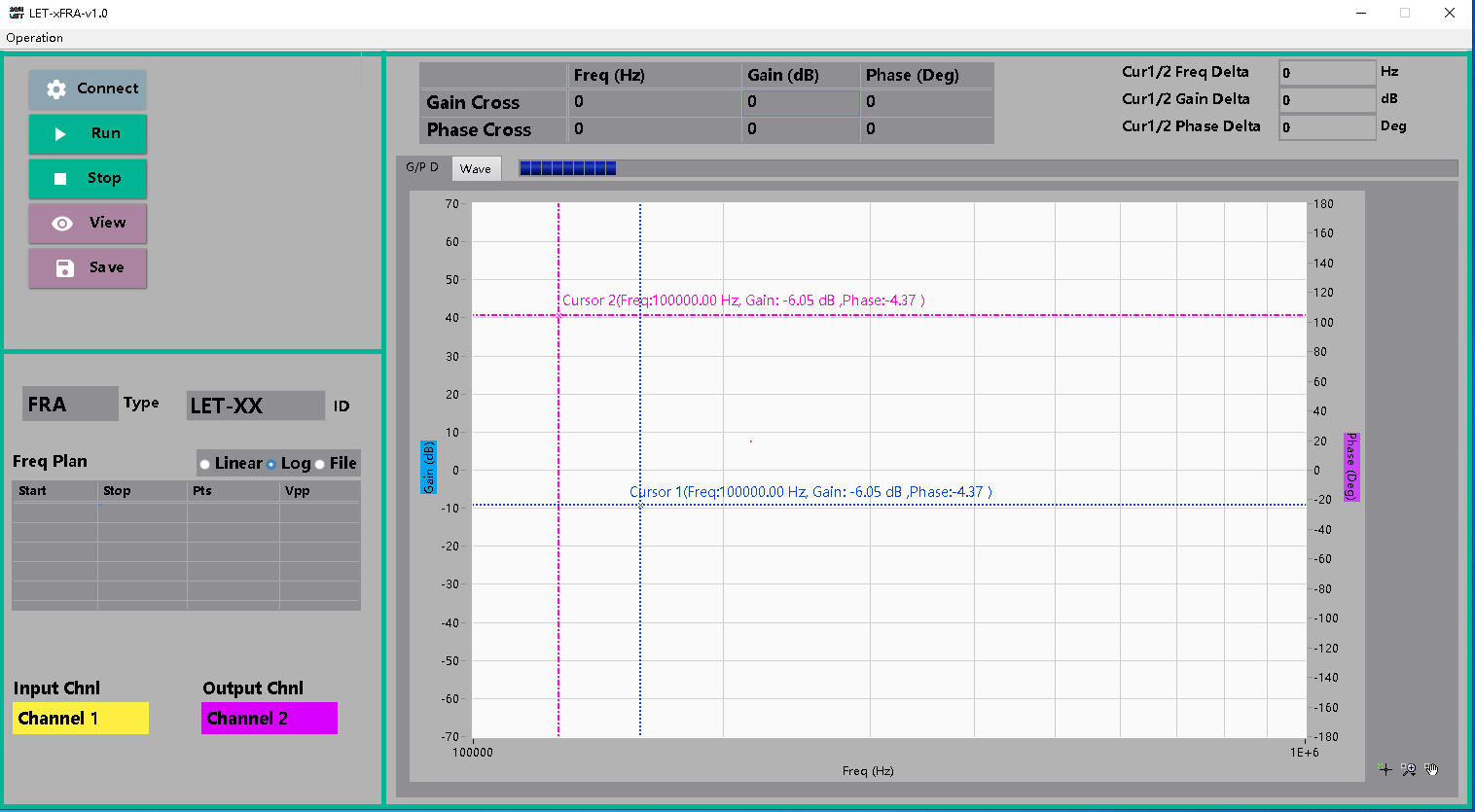Choose the File frequency plan option
1475x812 pixels.
[320, 464]
